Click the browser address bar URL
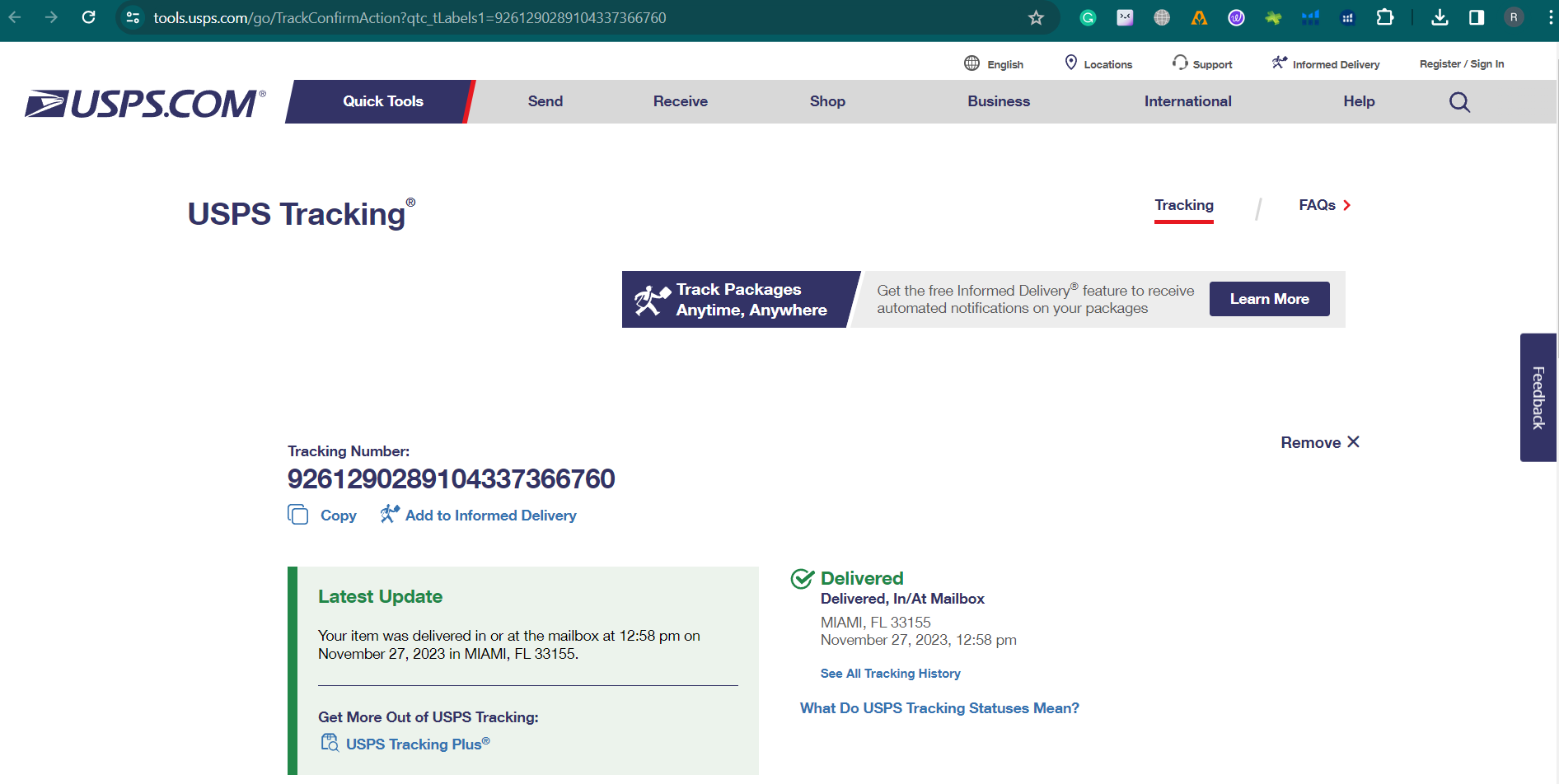Screen dimensions: 1559x784 [410, 17]
